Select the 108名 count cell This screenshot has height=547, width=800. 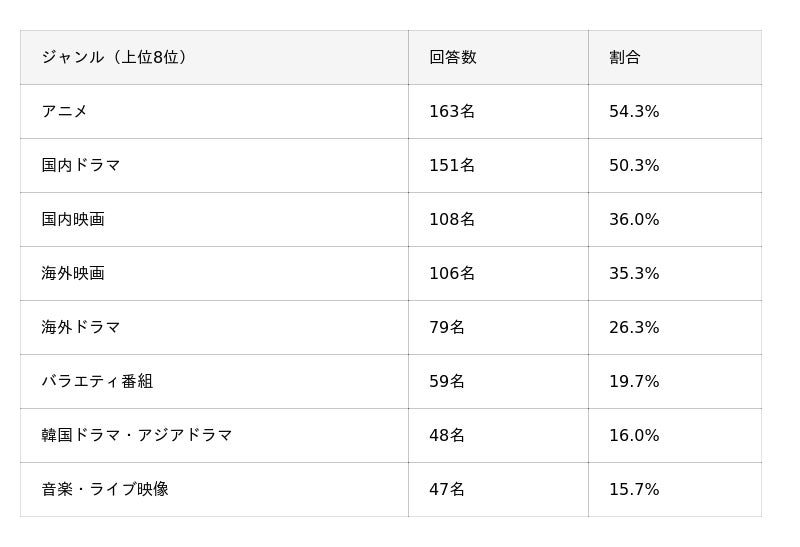point(452,220)
